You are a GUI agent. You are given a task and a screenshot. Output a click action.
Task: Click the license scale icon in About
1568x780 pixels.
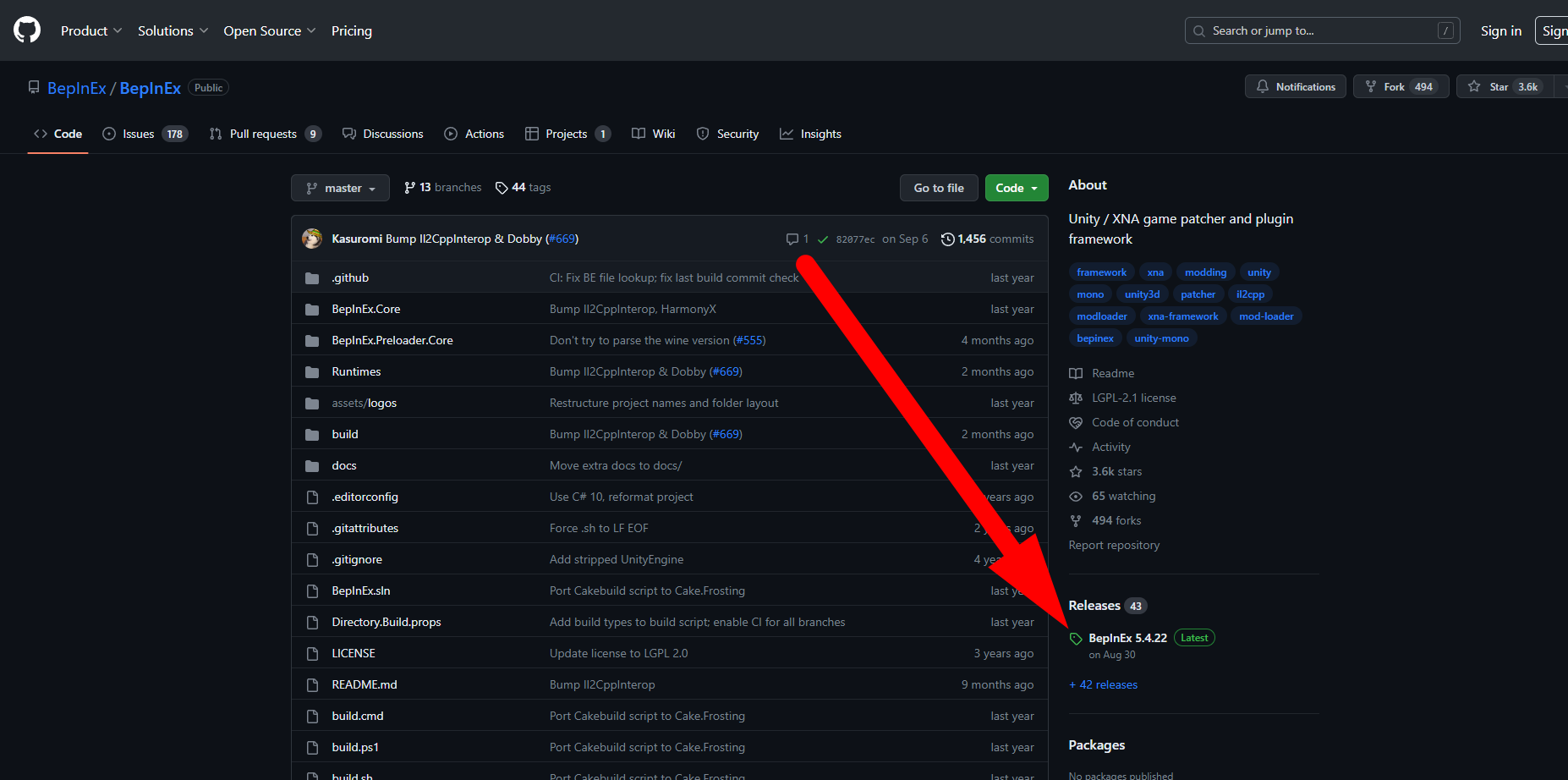(1076, 398)
